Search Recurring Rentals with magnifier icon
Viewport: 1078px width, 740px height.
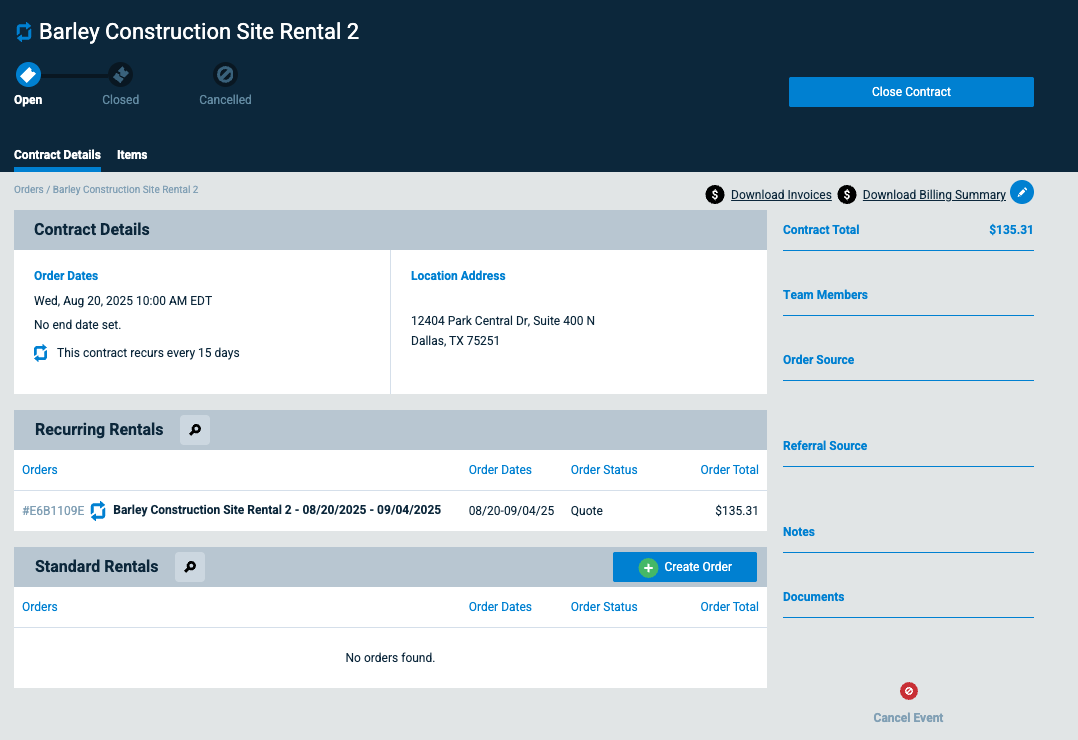(x=195, y=430)
